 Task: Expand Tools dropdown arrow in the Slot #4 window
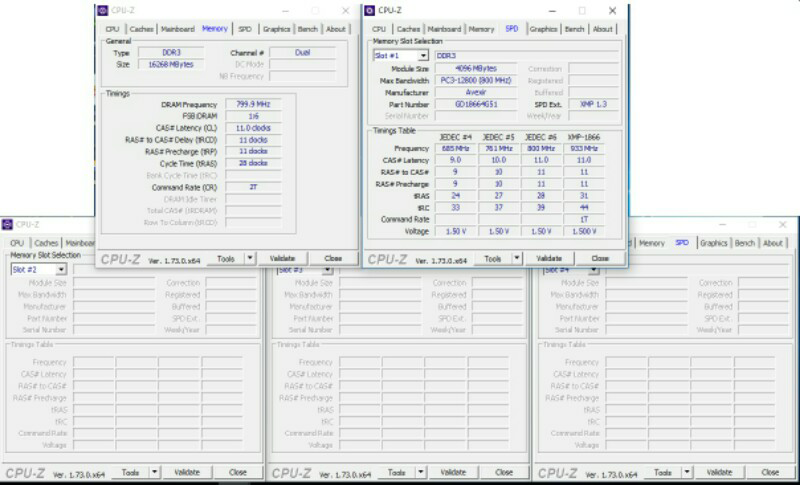(x=687, y=472)
